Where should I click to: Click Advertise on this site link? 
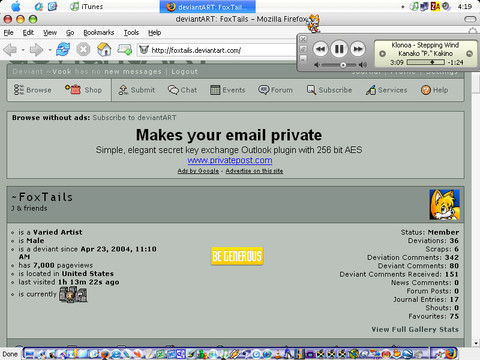coord(254,171)
